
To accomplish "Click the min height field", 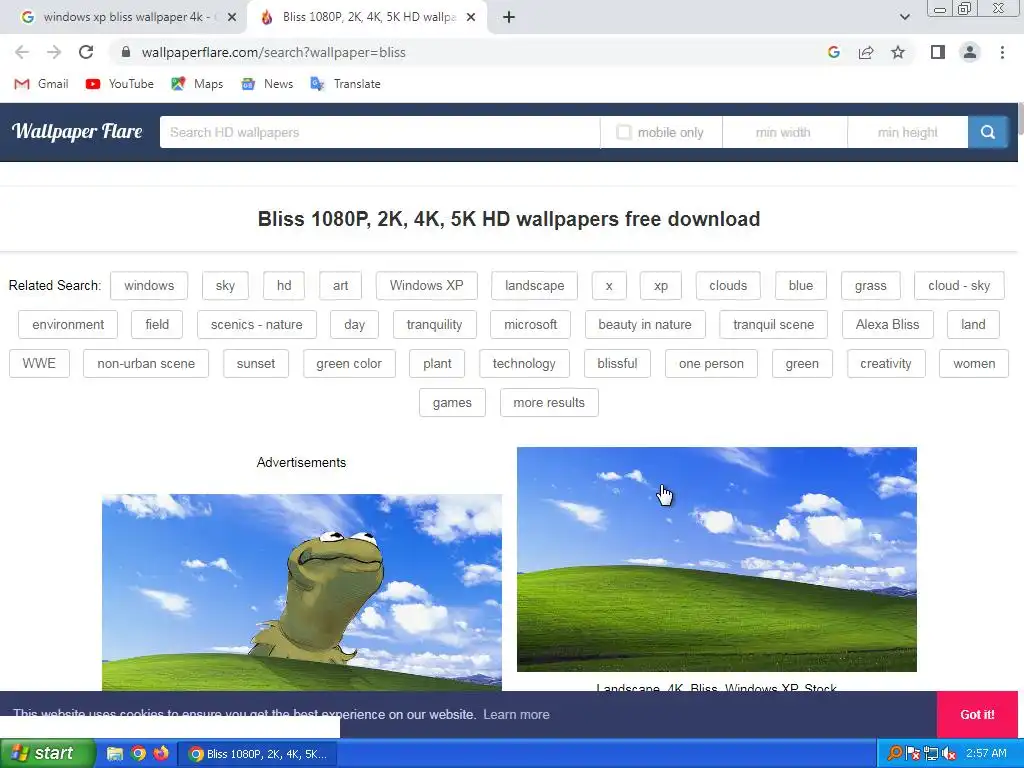I will [908, 132].
